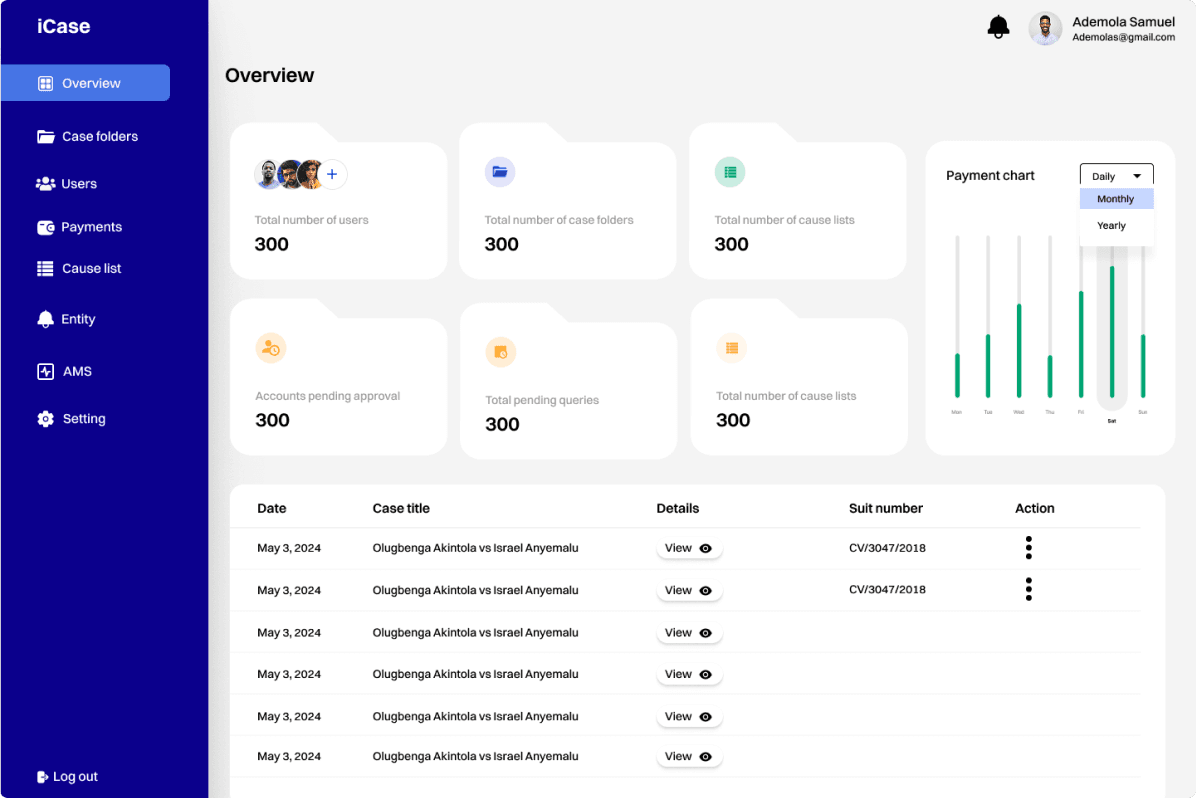Click the AMS sidebar icon
This screenshot has height=798, width=1197.
(x=46, y=371)
